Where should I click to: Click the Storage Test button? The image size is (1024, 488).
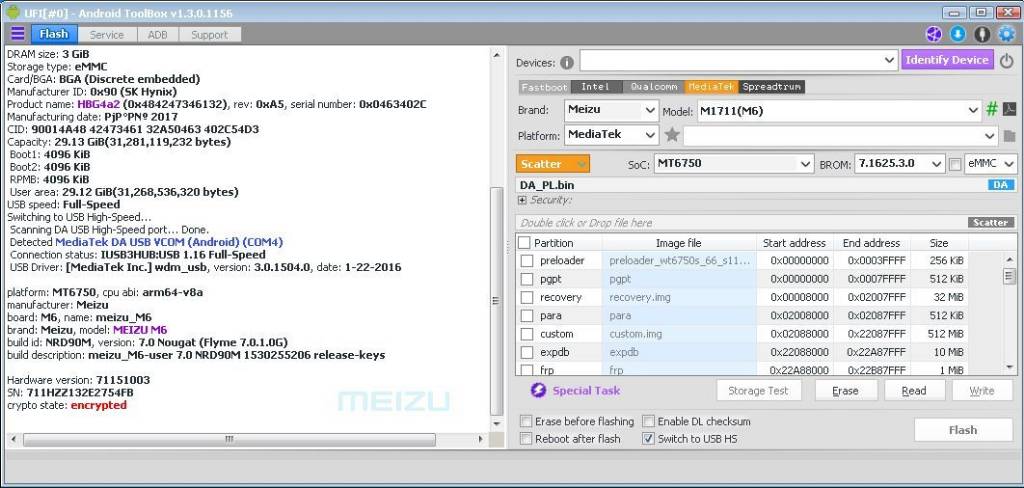click(758, 391)
